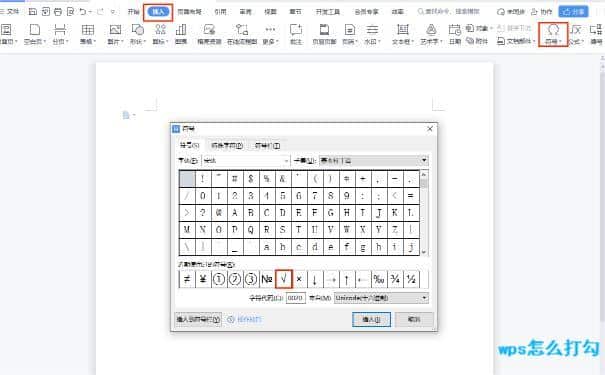Click the character code input field
The width and height of the screenshot is (605, 375).
(x=296, y=298)
